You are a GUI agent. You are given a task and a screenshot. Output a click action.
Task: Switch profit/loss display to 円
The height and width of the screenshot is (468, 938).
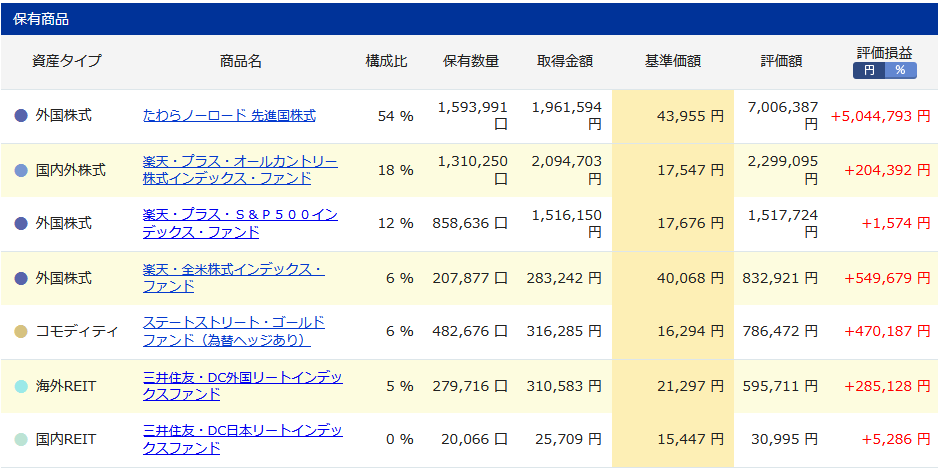(x=869, y=71)
